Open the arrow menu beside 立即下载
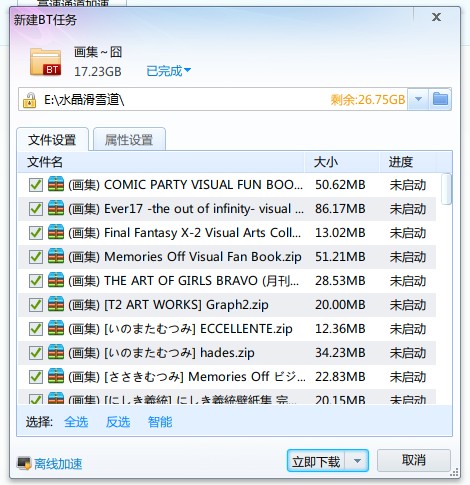 pos(357,461)
